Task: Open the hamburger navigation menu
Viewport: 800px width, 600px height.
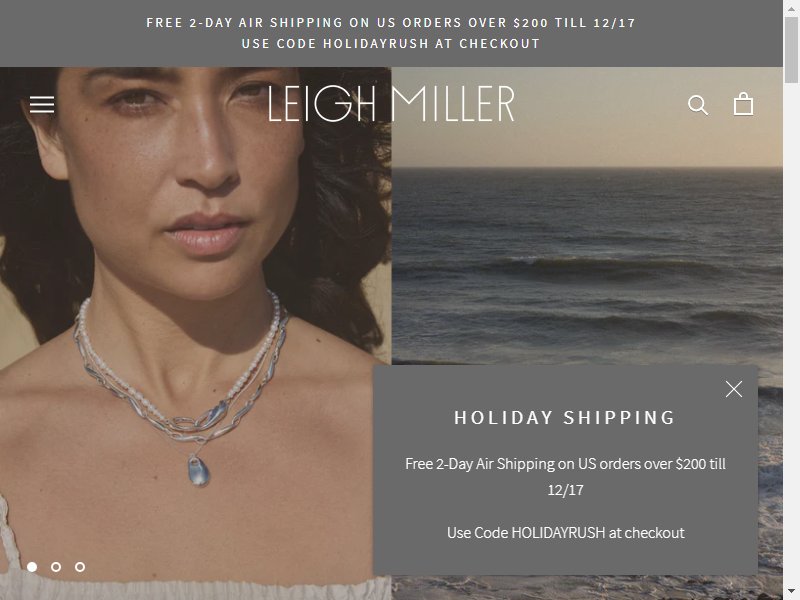Action: [42, 105]
